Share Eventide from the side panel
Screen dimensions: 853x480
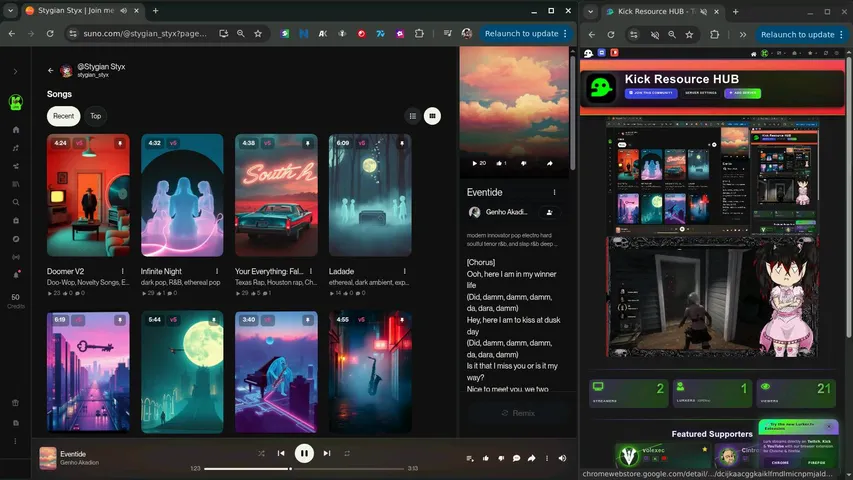(x=549, y=163)
